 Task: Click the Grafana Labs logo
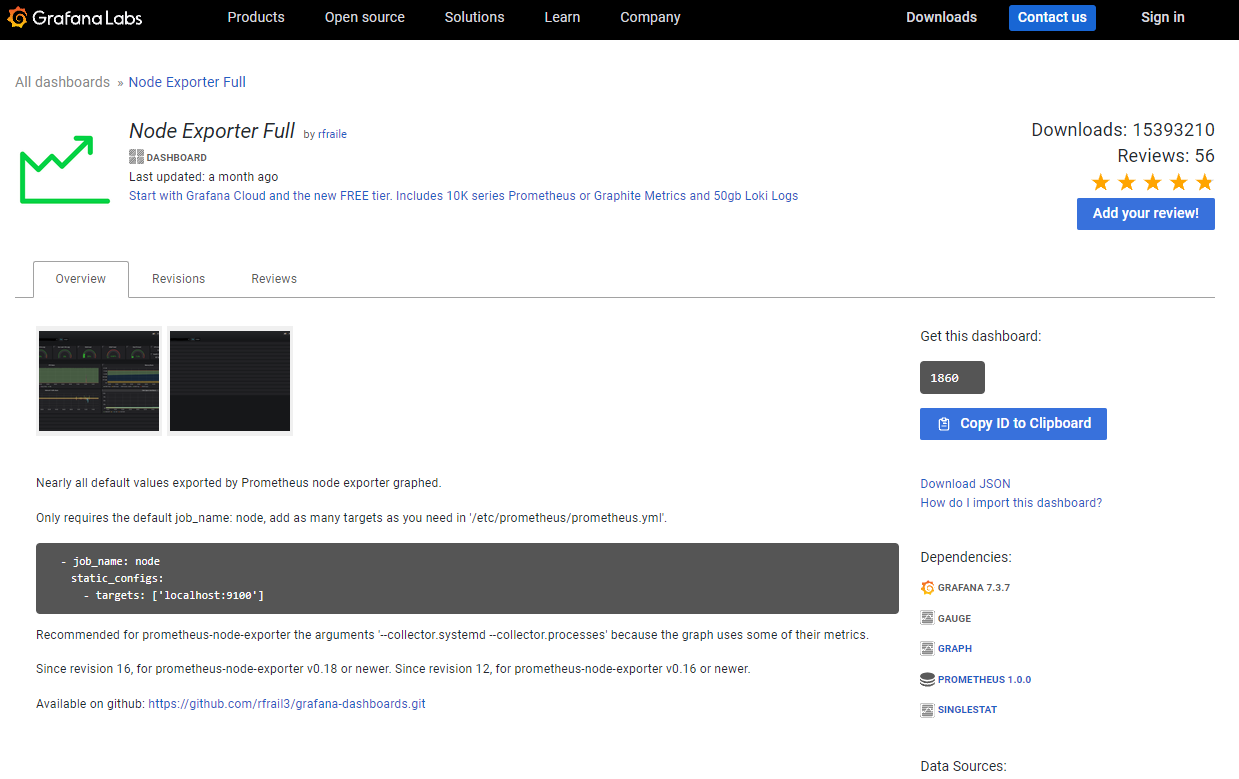(74, 18)
